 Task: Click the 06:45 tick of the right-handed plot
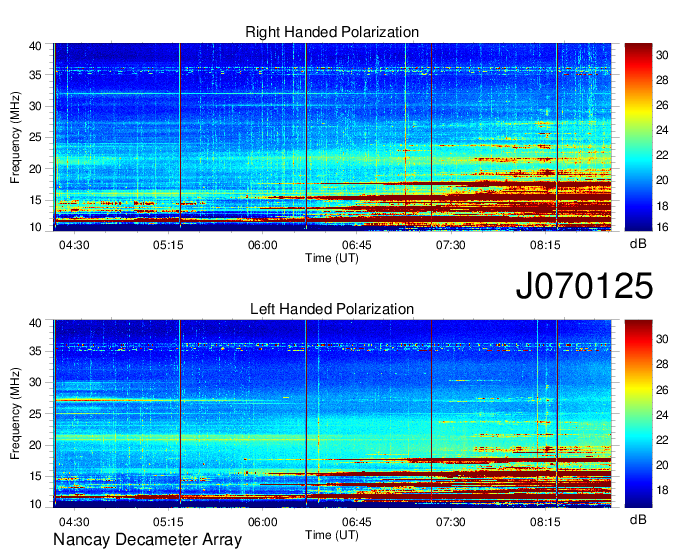(356, 245)
